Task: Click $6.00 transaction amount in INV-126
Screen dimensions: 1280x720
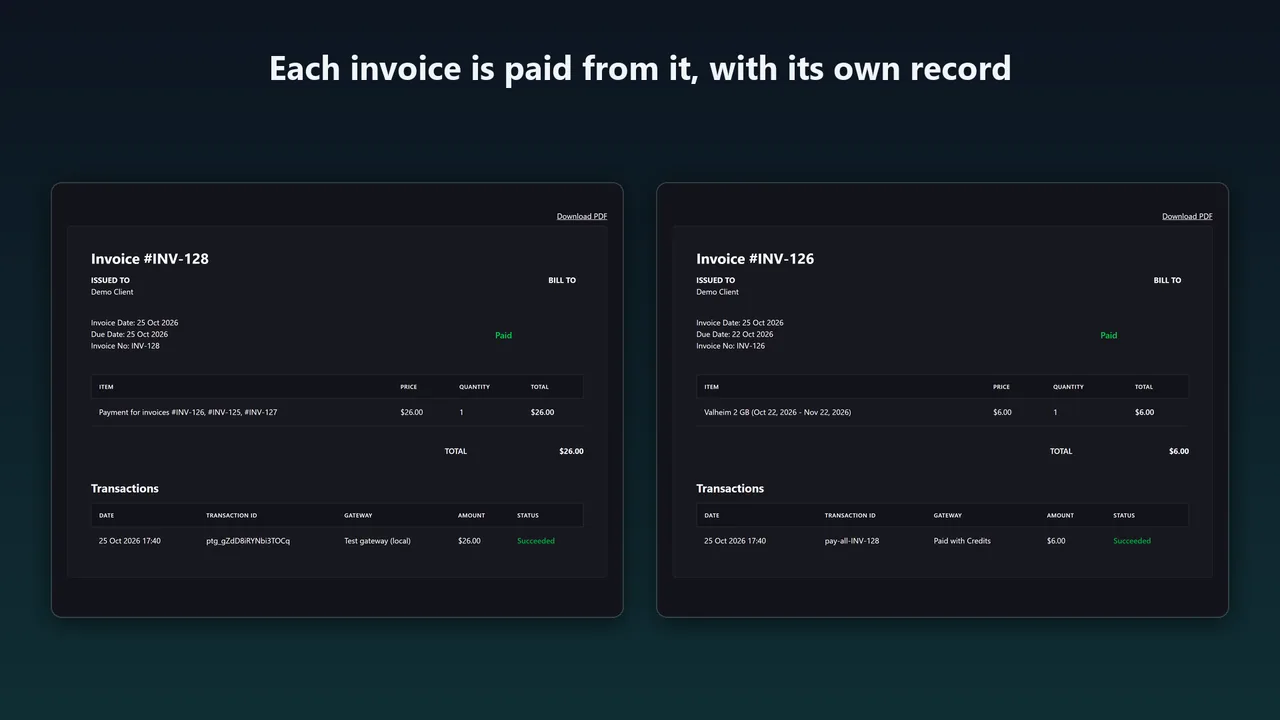Action: (x=1056, y=541)
